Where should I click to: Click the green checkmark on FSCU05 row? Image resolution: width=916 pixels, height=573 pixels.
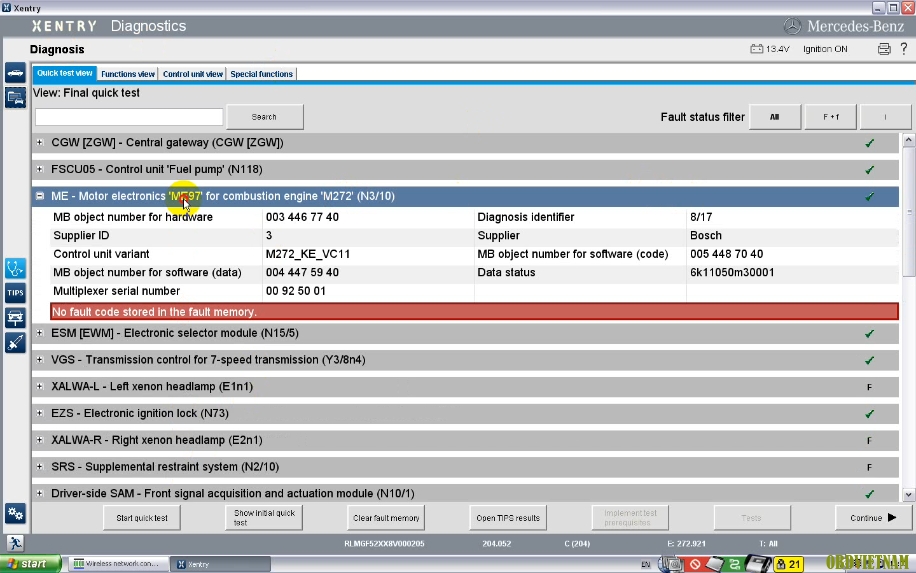[x=869, y=170]
